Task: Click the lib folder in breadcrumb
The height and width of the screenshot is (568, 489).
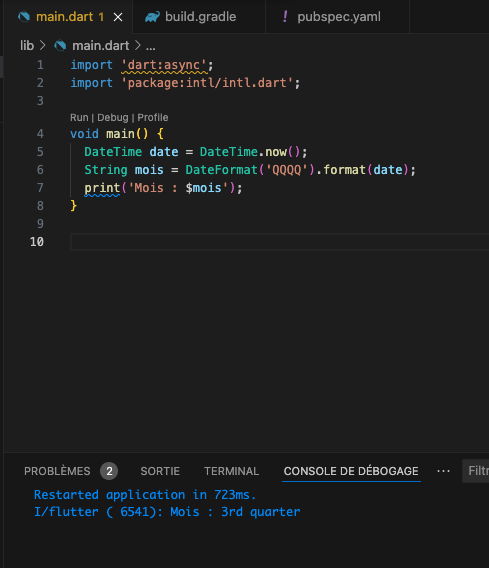Action: (x=27, y=46)
